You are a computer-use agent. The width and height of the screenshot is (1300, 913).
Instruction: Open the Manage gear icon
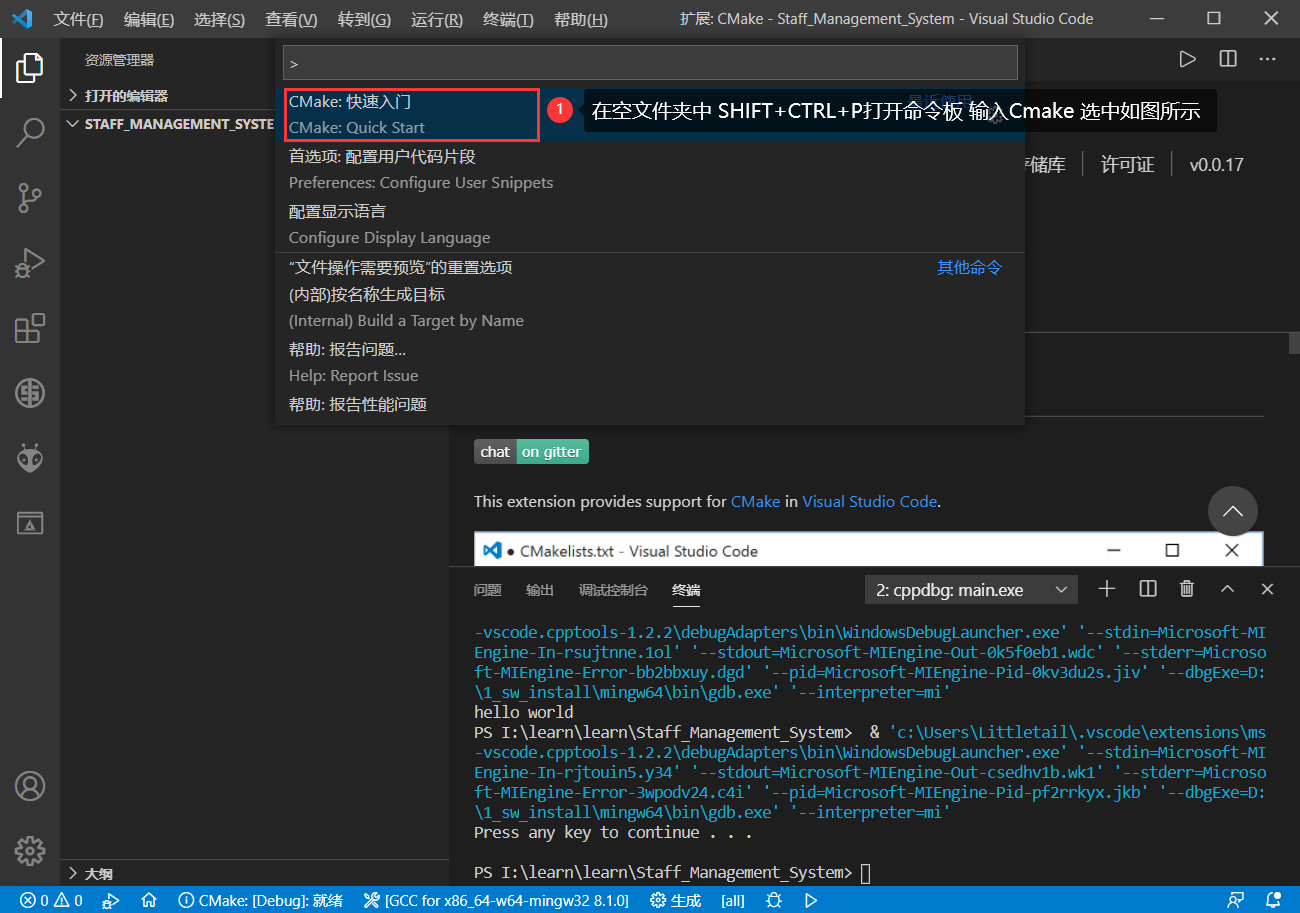tap(30, 851)
